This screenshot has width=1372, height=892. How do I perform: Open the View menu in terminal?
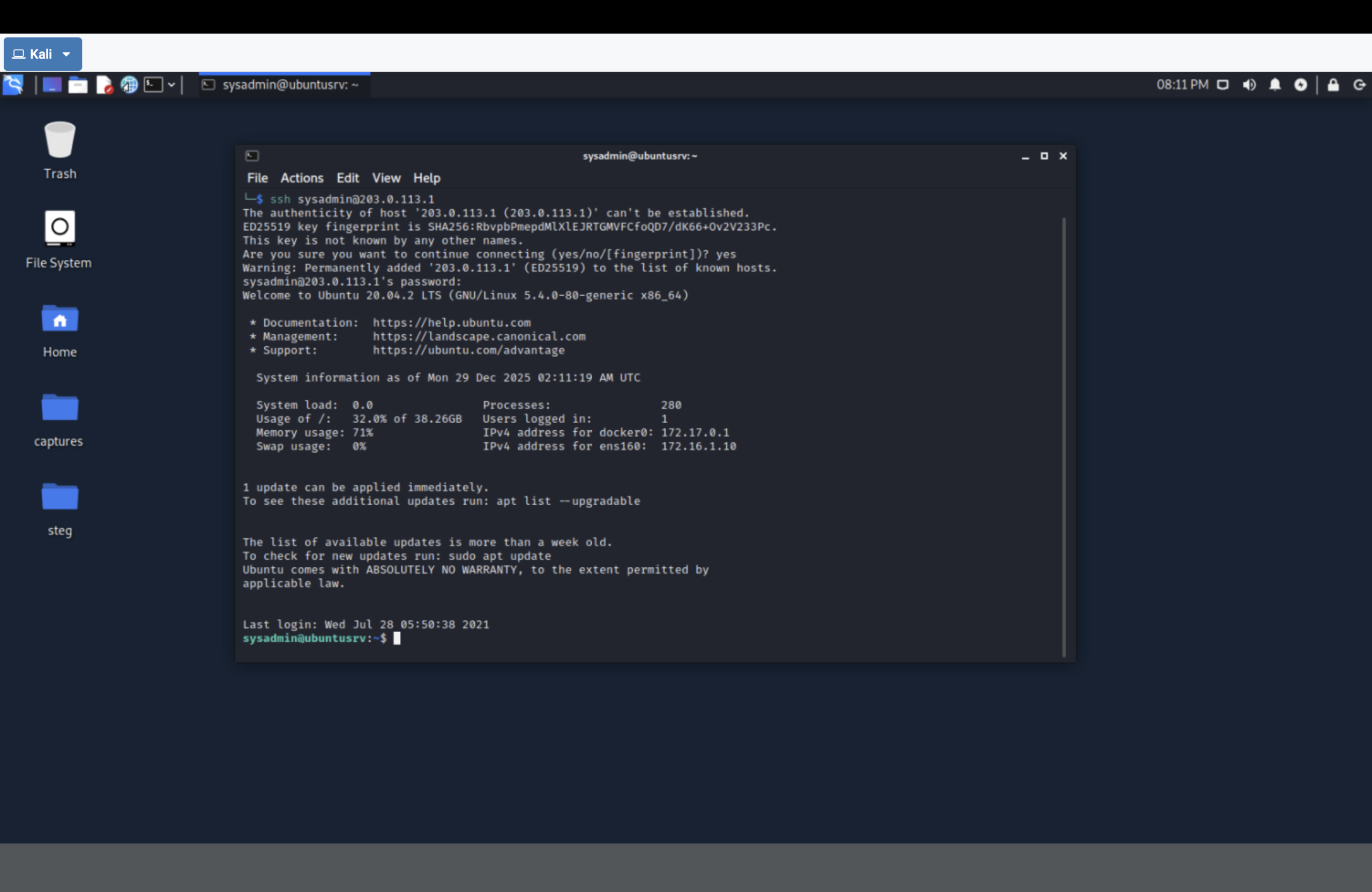click(x=386, y=177)
